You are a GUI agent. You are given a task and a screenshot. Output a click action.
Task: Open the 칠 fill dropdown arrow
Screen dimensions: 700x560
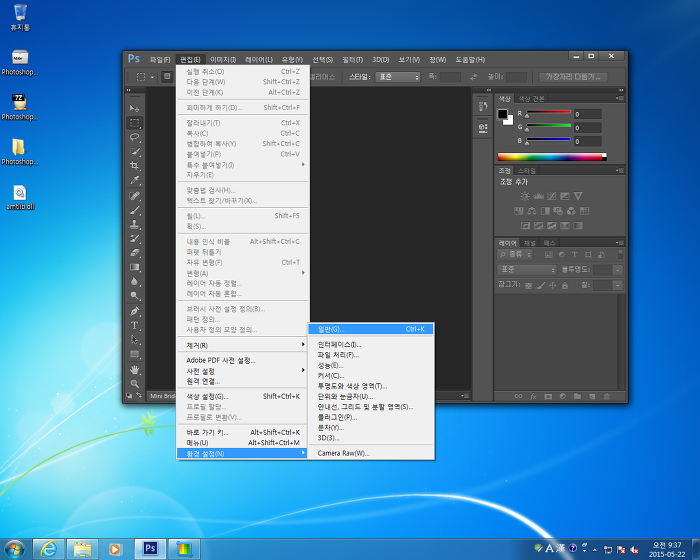pyautogui.click(x=617, y=285)
